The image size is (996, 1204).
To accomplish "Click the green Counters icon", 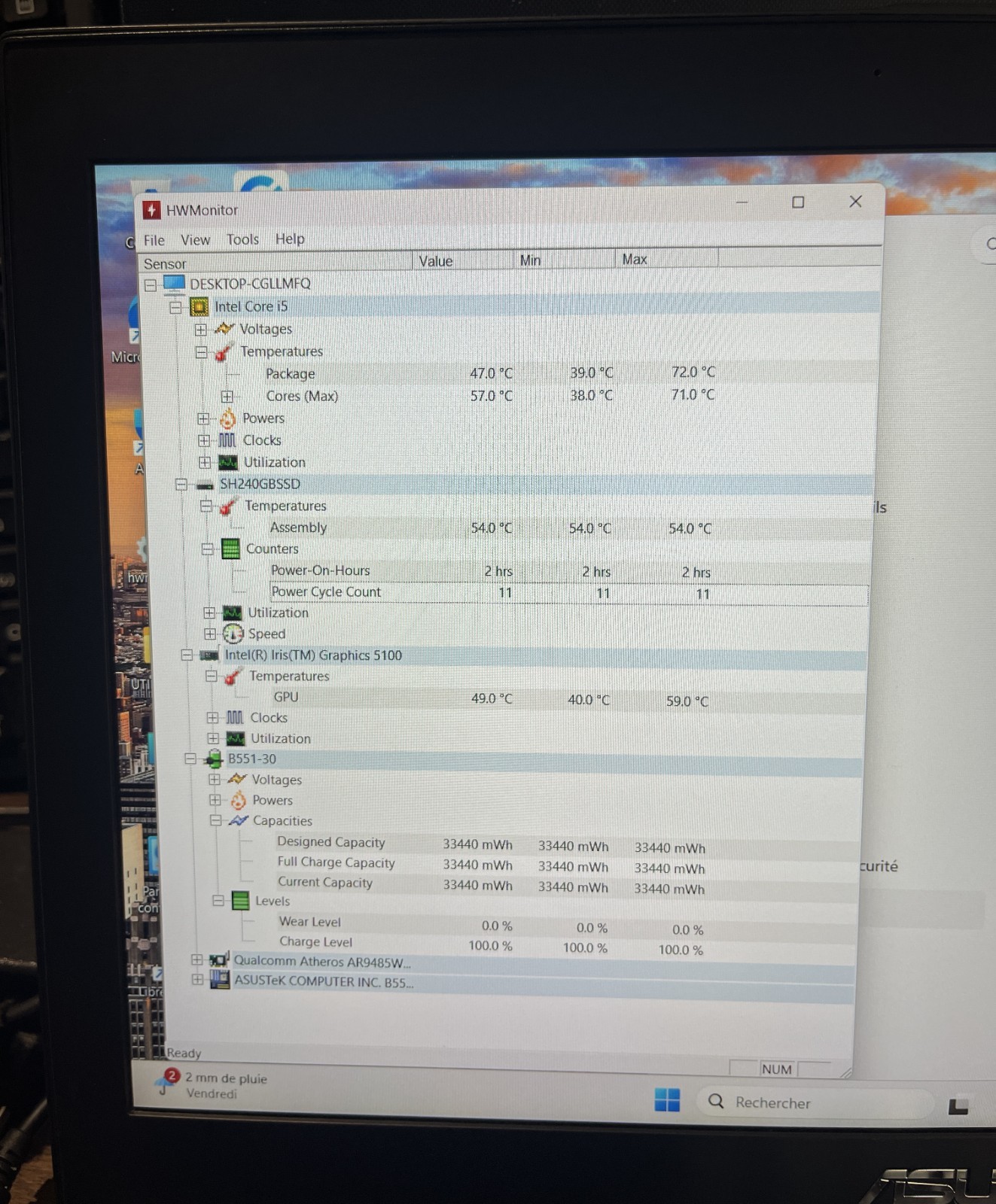I will pos(231,549).
